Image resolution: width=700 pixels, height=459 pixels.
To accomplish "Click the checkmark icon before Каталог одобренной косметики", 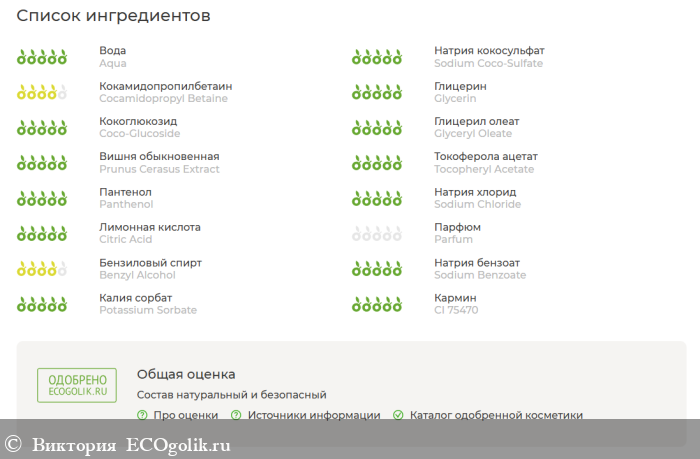I will point(398,415).
